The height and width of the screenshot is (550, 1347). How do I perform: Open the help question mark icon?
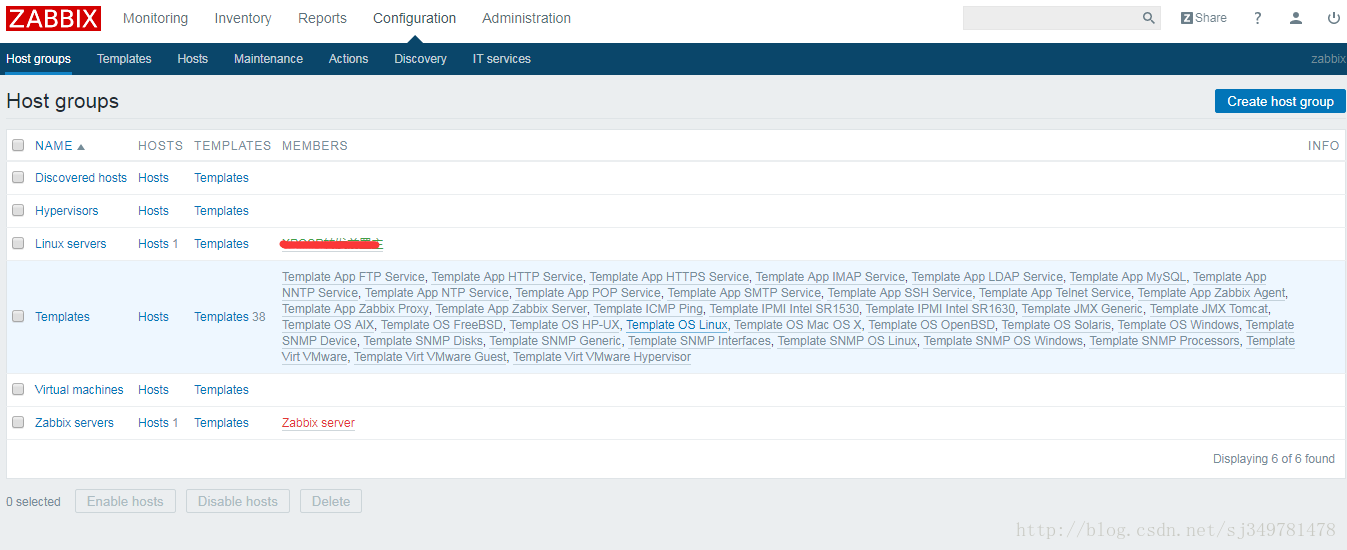(x=1258, y=18)
